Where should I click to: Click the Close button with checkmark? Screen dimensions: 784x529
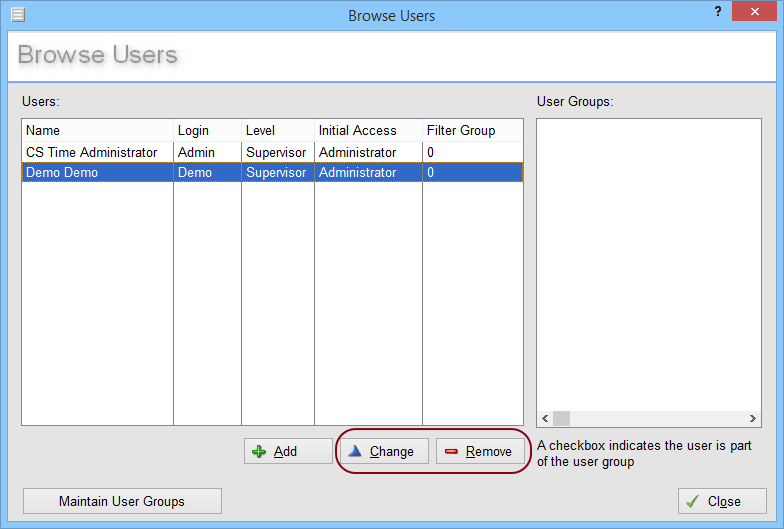tap(722, 501)
